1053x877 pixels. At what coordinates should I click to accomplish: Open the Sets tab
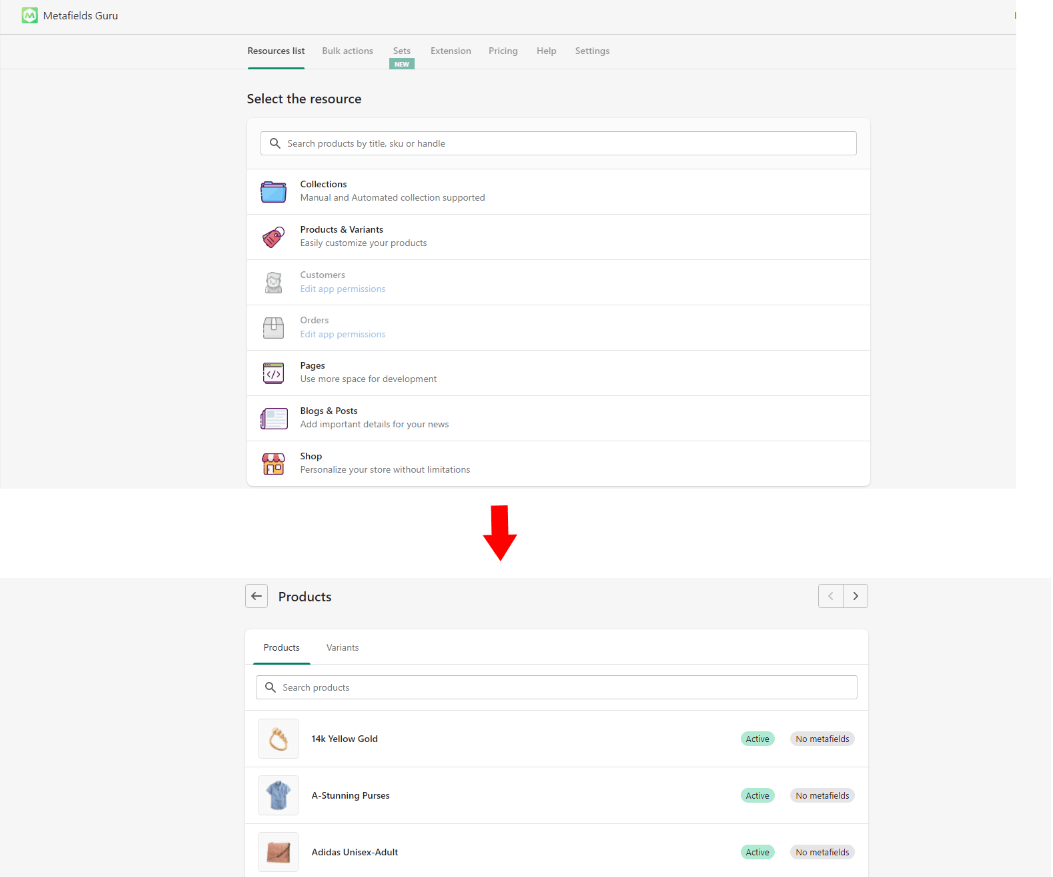pos(401,51)
